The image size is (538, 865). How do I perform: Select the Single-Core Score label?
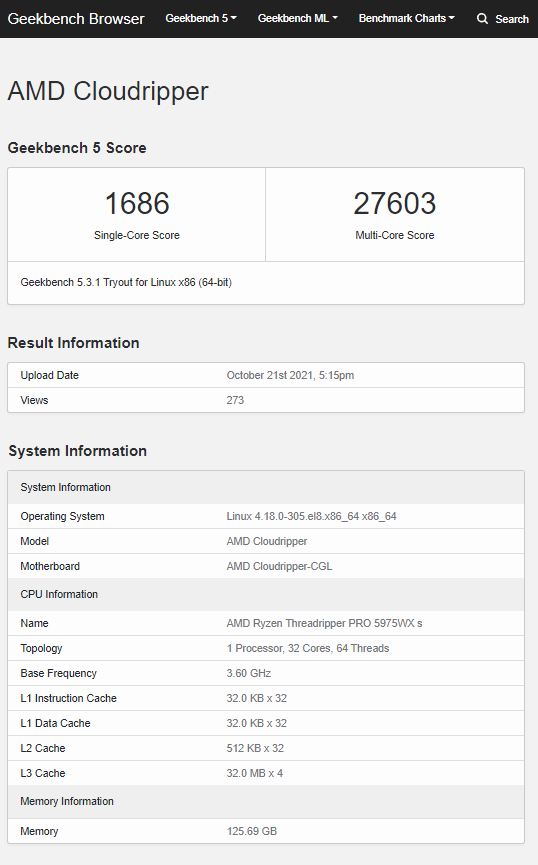[x=137, y=235]
